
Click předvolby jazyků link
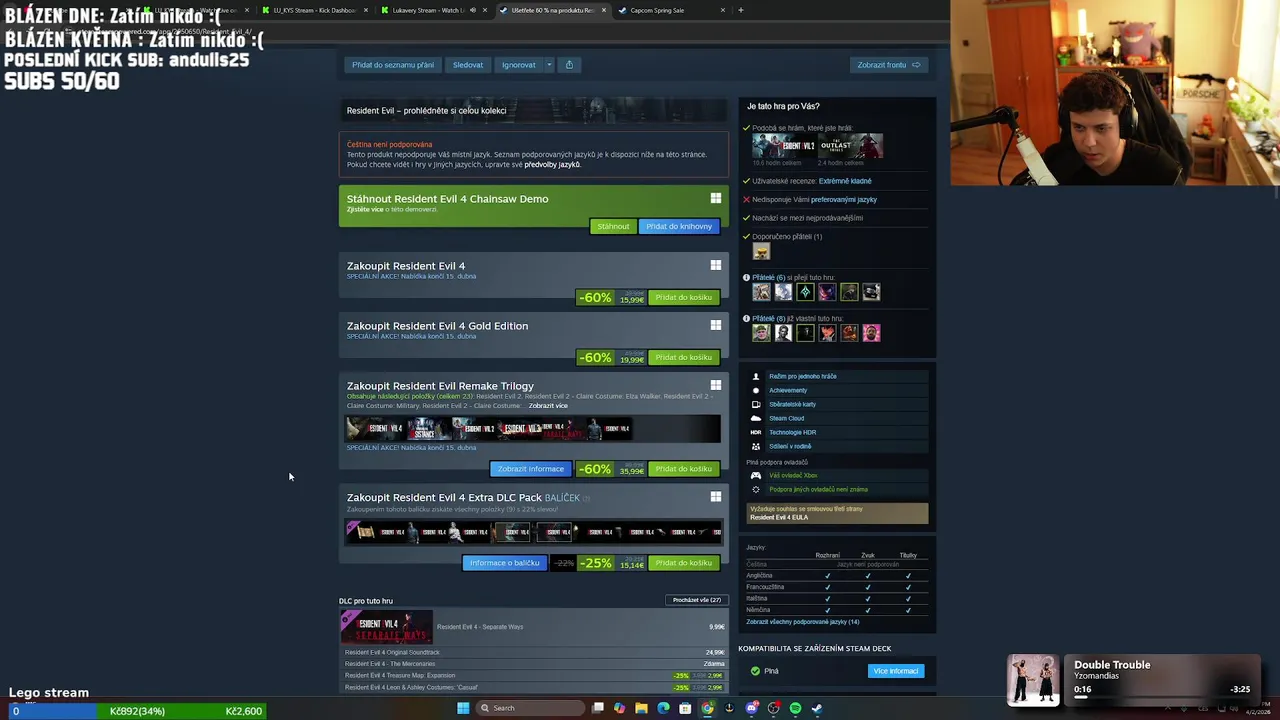(552, 164)
